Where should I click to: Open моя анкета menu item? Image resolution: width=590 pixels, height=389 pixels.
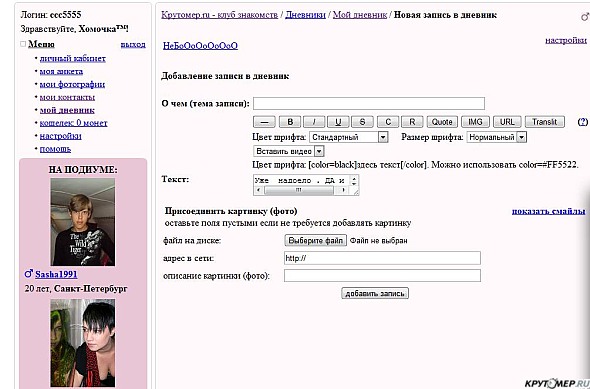(61, 71)
